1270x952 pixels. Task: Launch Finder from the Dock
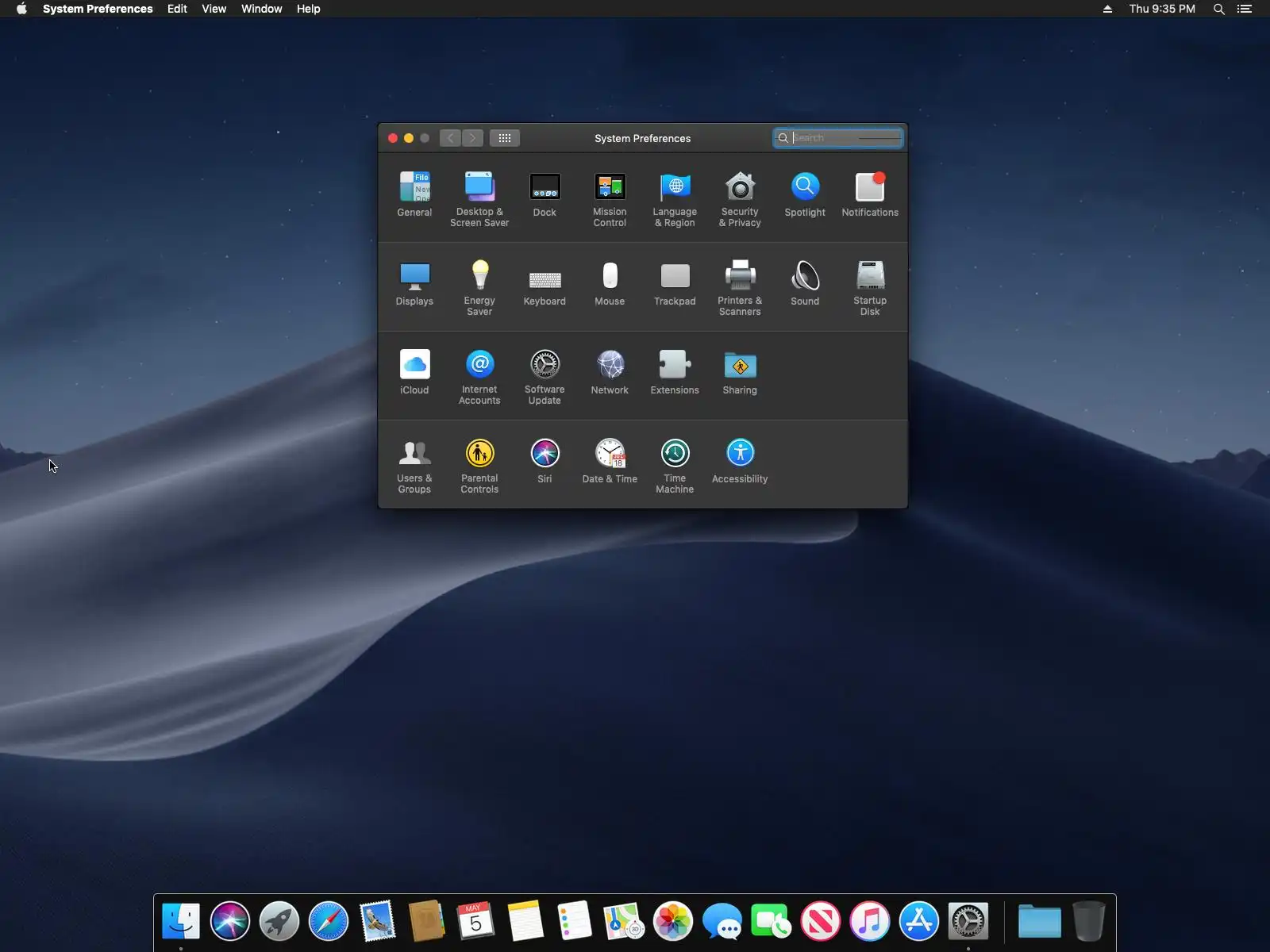pos(181,921)
